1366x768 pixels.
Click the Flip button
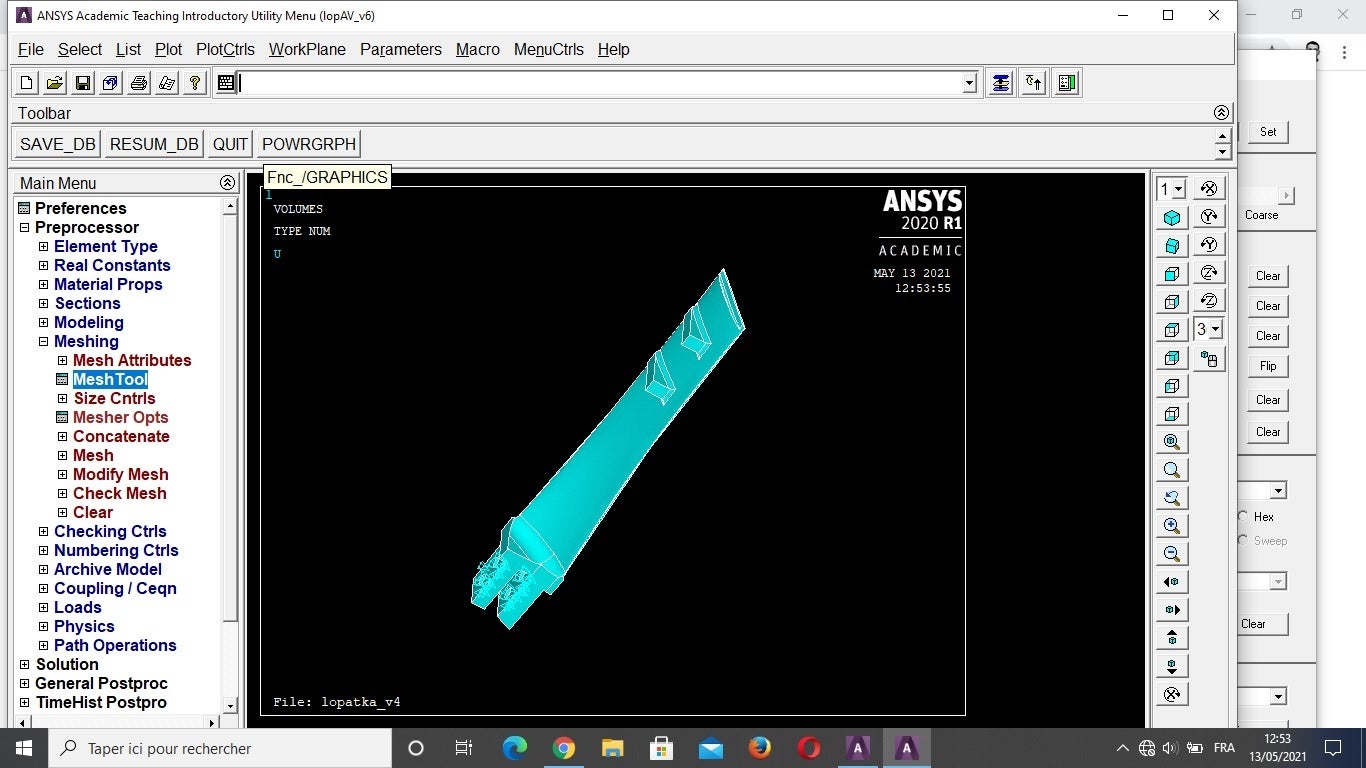pos(1268,366)
